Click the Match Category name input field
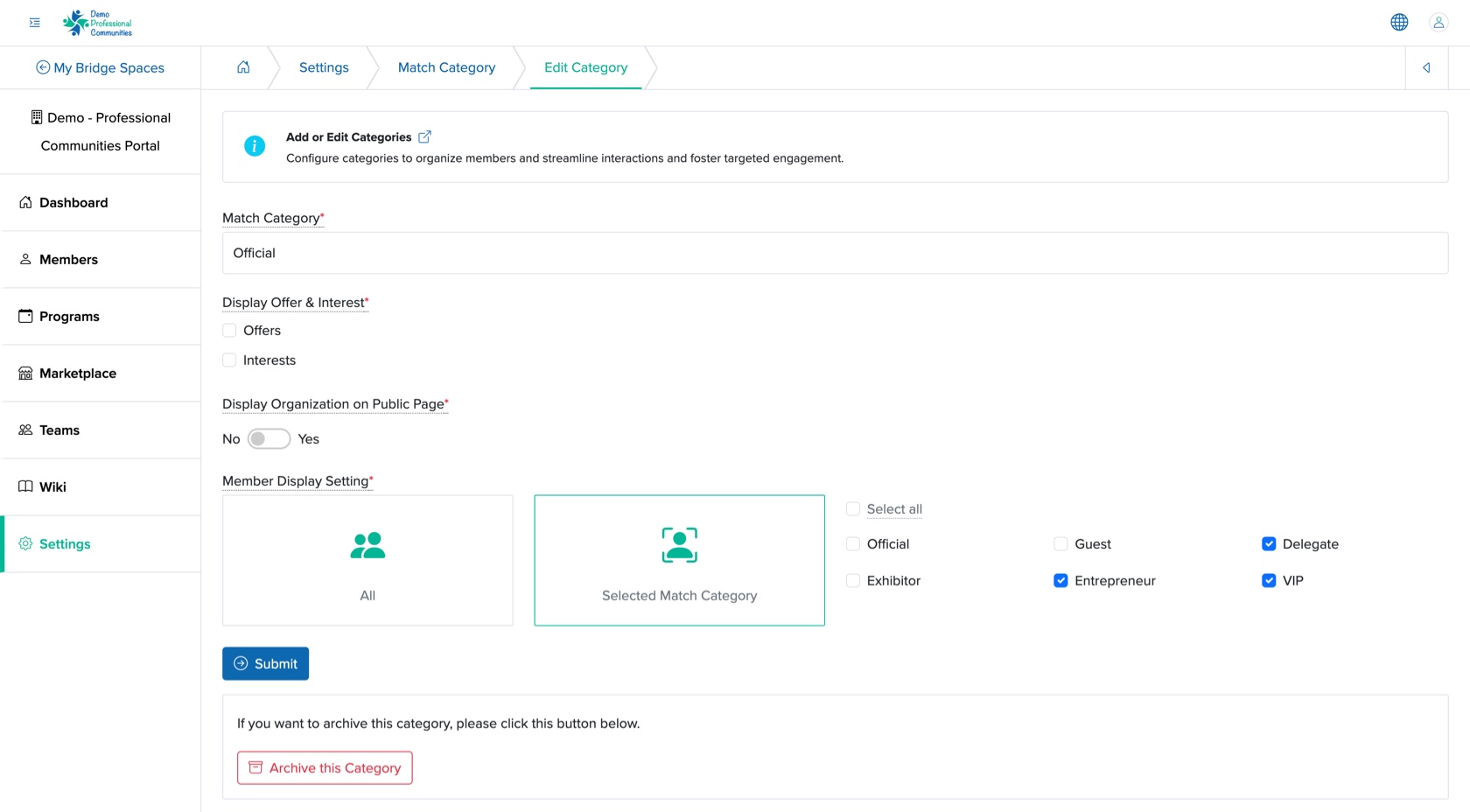 click(835, 253)
